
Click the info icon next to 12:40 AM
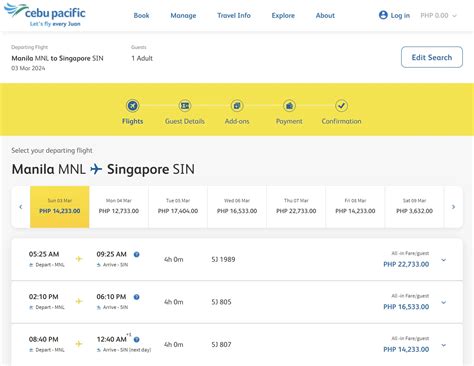point(136,340)
